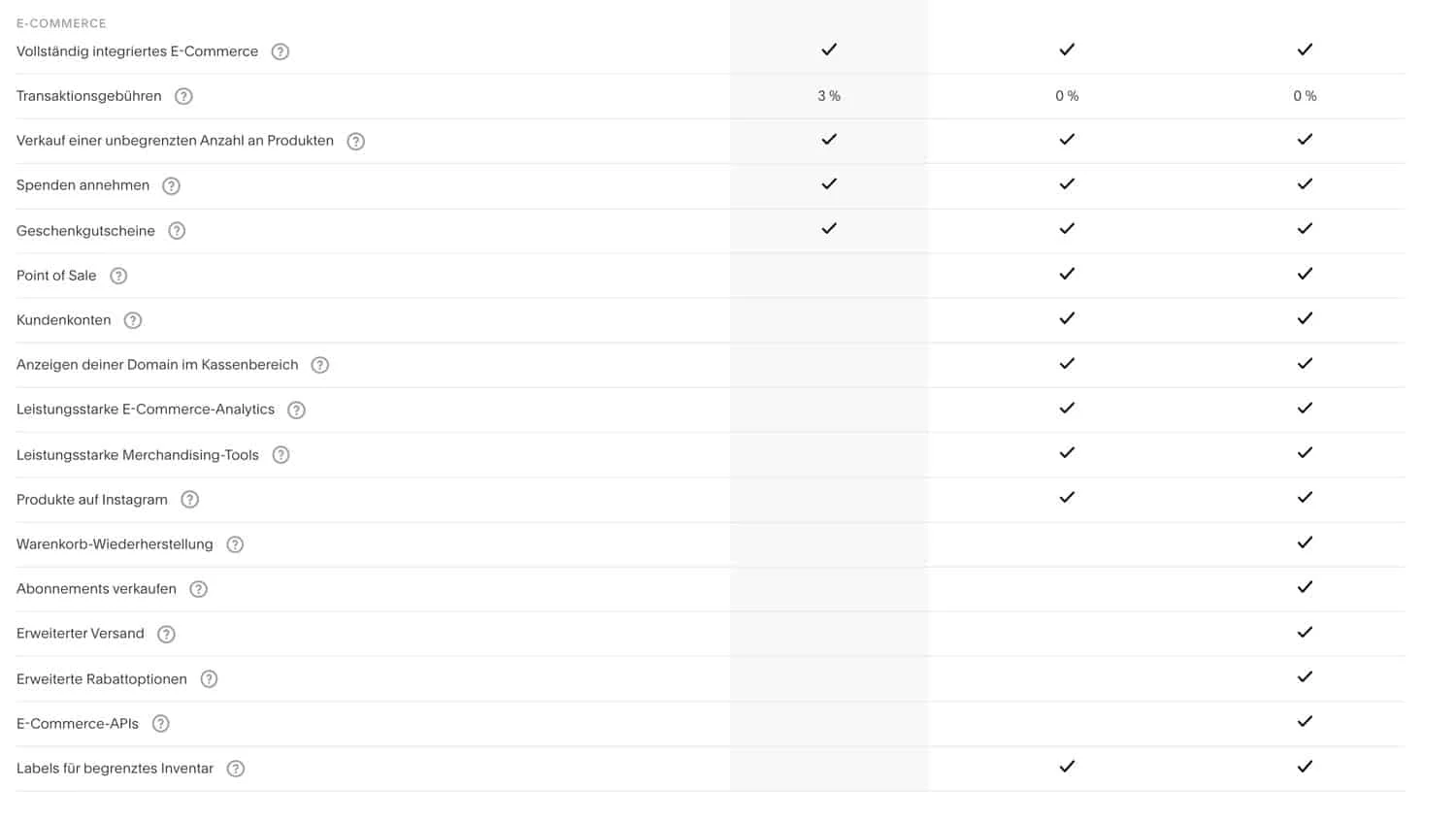Open the help icon next to Transaktionsgebühren
Viewport: 1456px width, 821px height.
click(184, 96)
